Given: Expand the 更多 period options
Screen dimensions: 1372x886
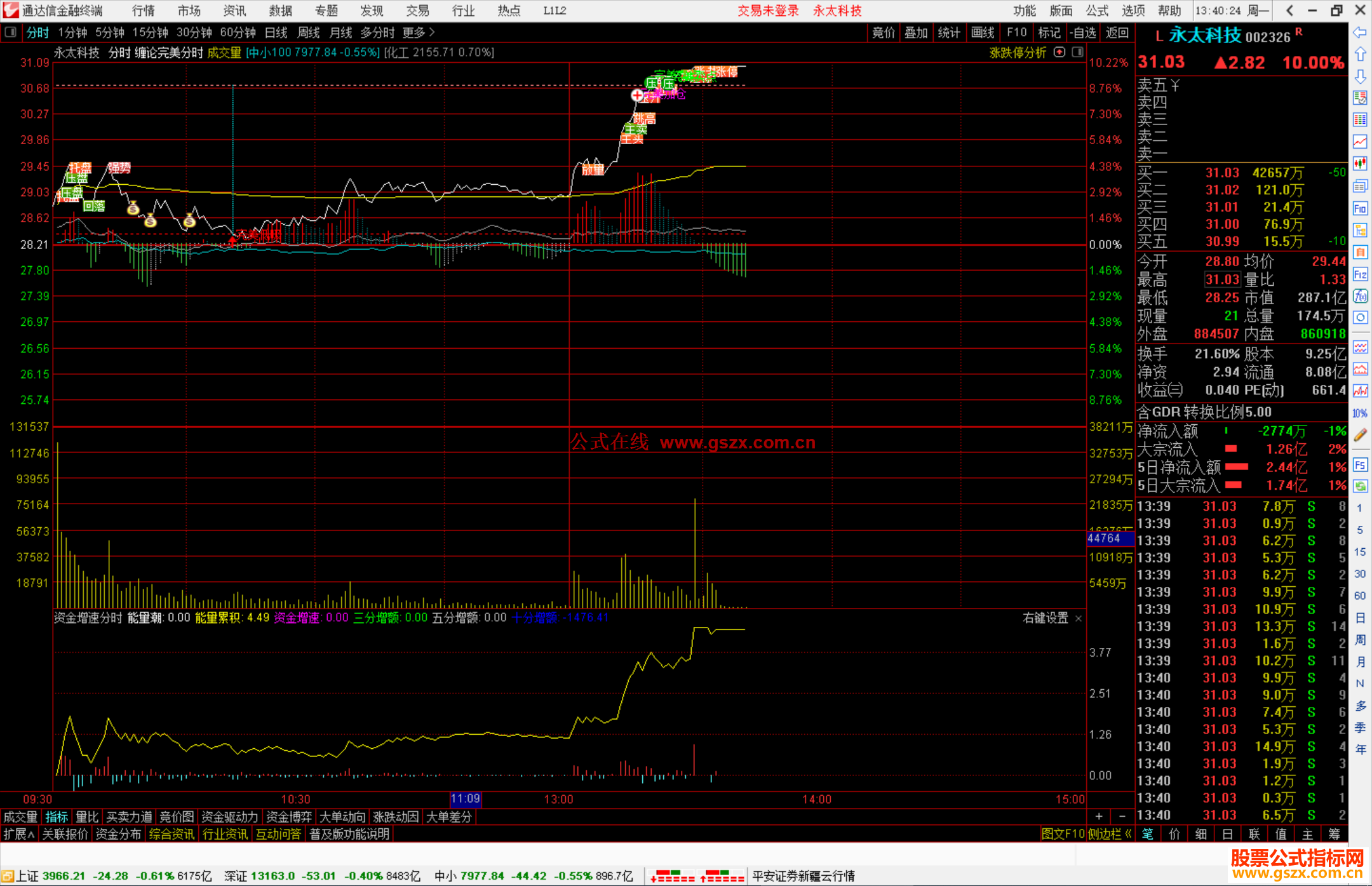Looking at the screenshot, I should (x=419, y=32).
